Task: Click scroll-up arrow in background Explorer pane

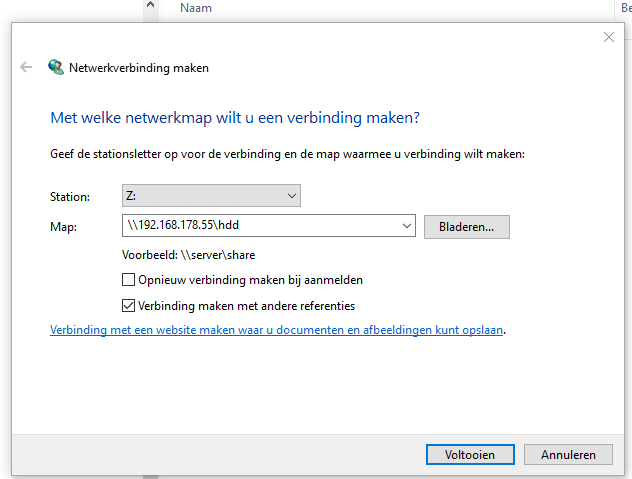Action: tap(151, 6)
